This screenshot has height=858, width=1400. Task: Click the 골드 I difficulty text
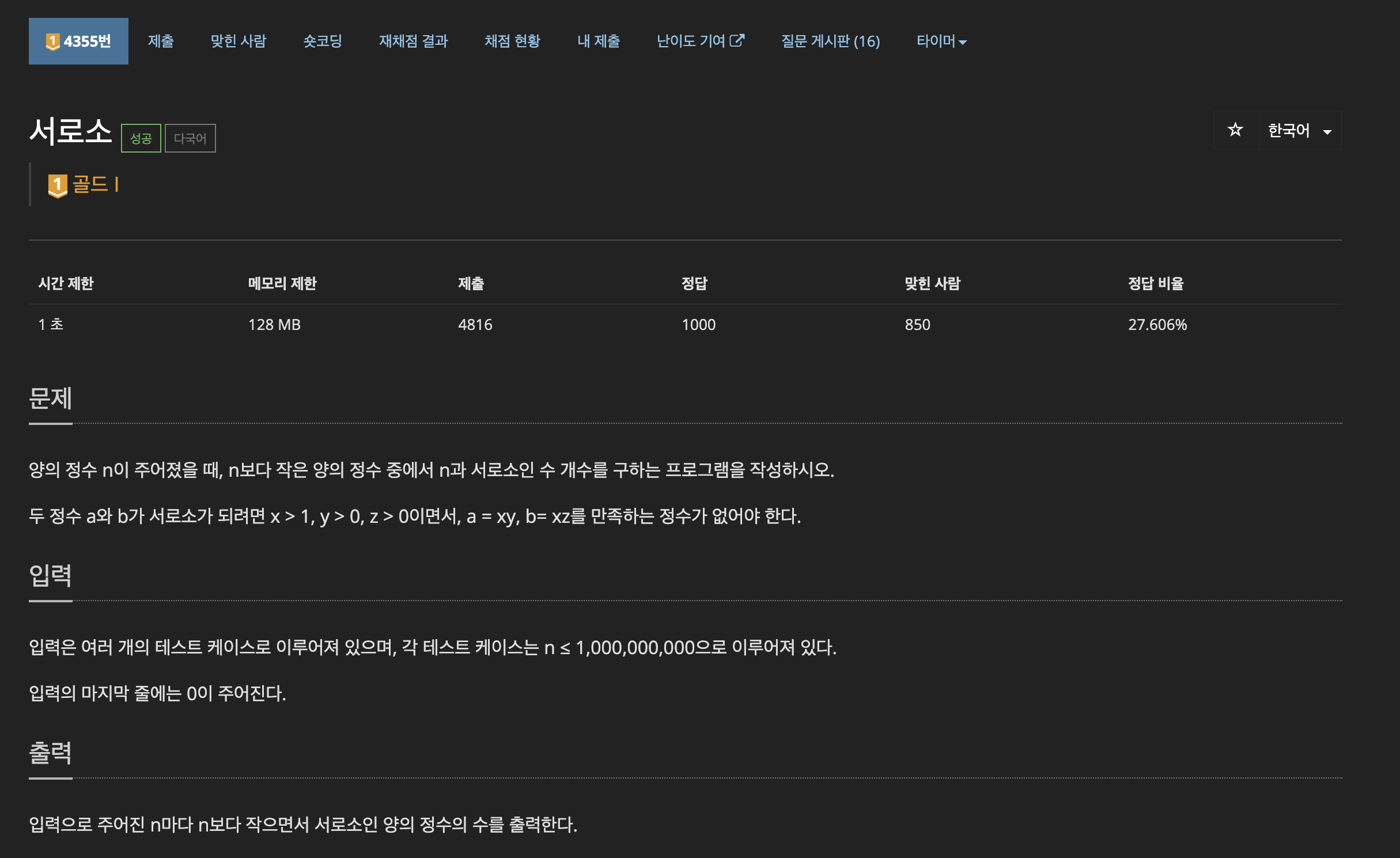click(96, 184)
